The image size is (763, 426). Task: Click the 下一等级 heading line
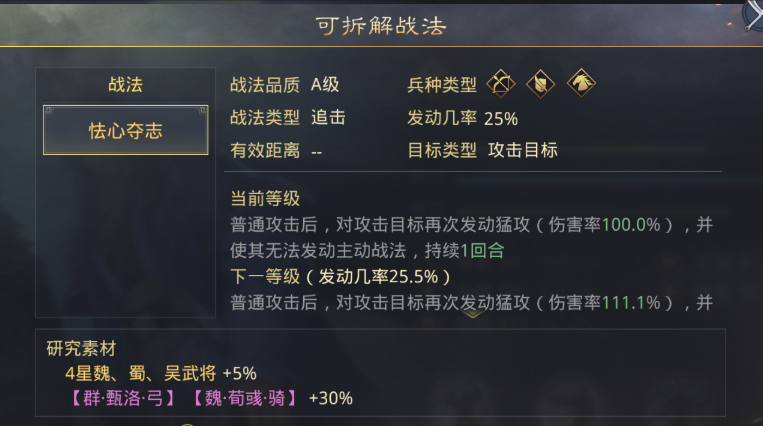(x=340, y=276)
